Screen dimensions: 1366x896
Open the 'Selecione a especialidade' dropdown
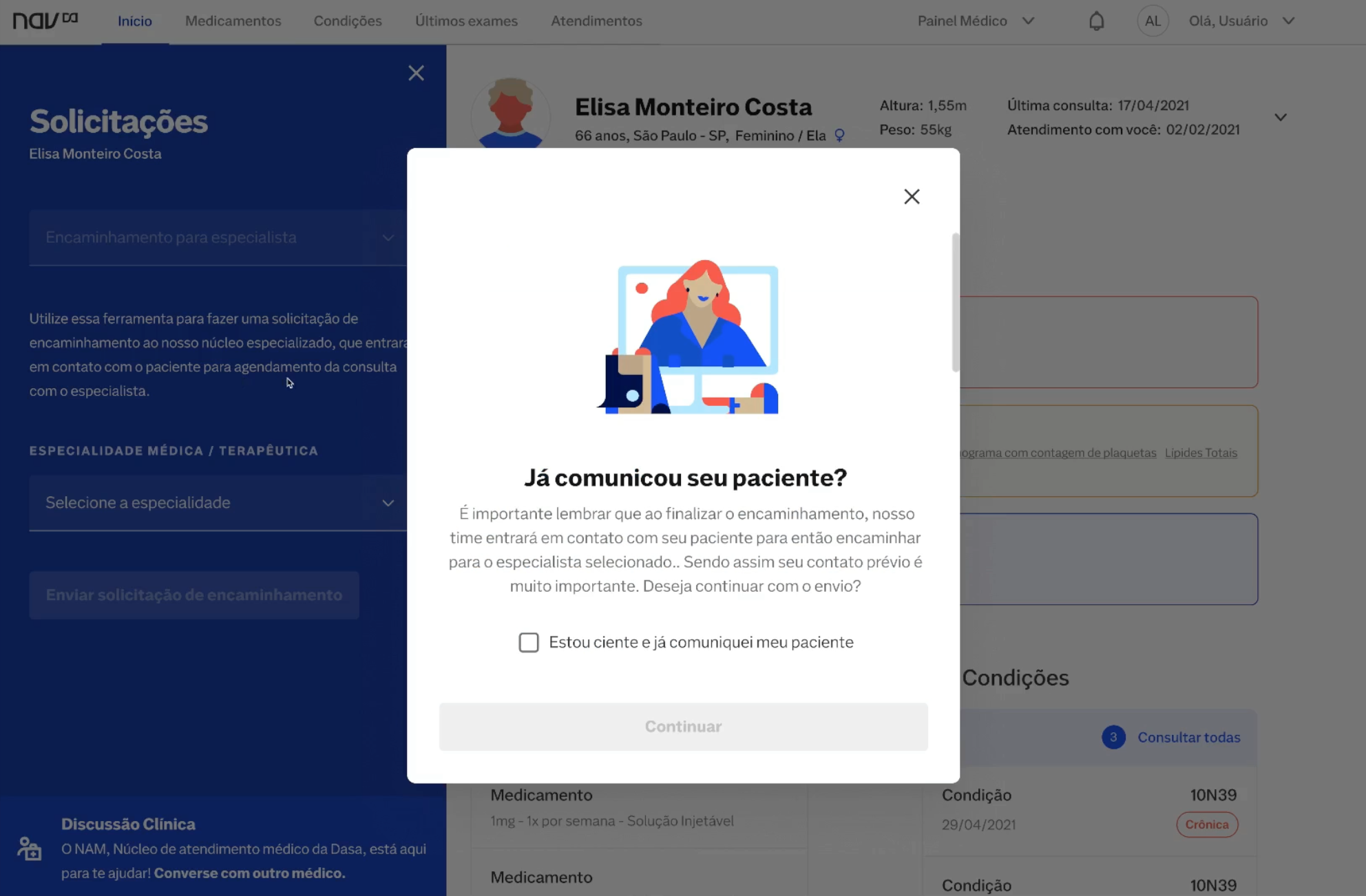pyautogui.click(x=218, y=502)
